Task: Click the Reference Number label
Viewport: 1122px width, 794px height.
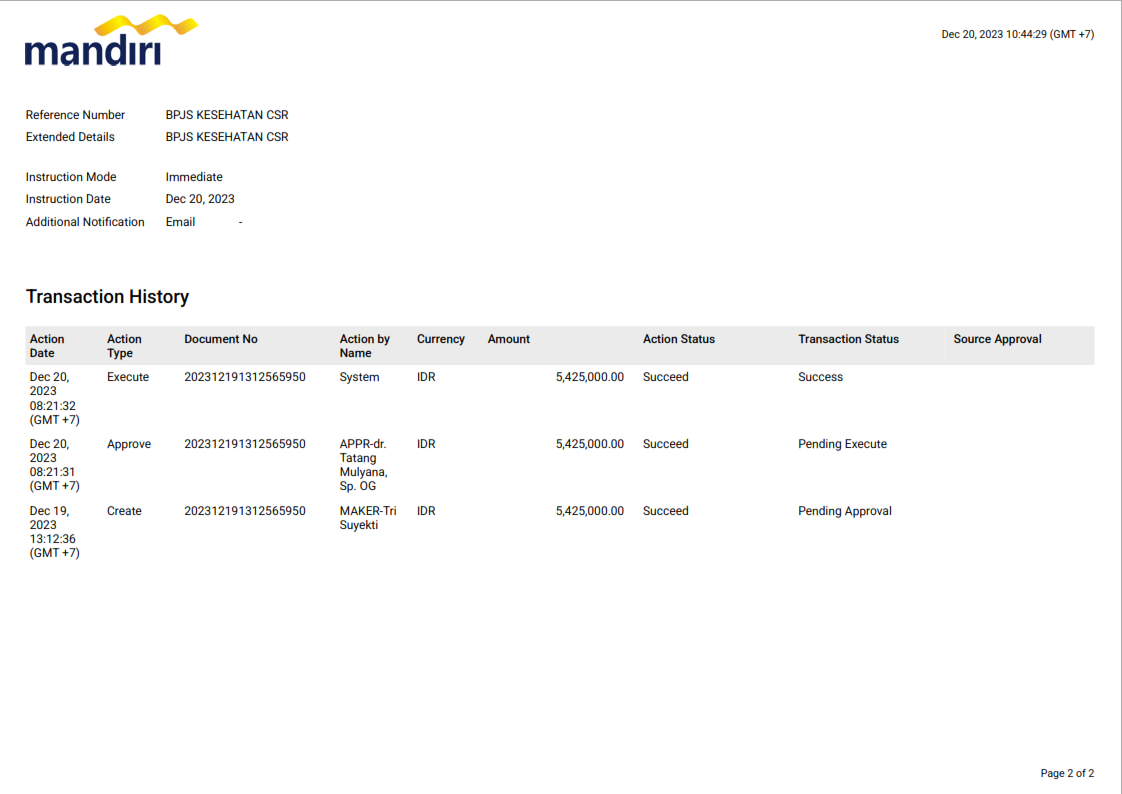Action: tap(75, 115)
